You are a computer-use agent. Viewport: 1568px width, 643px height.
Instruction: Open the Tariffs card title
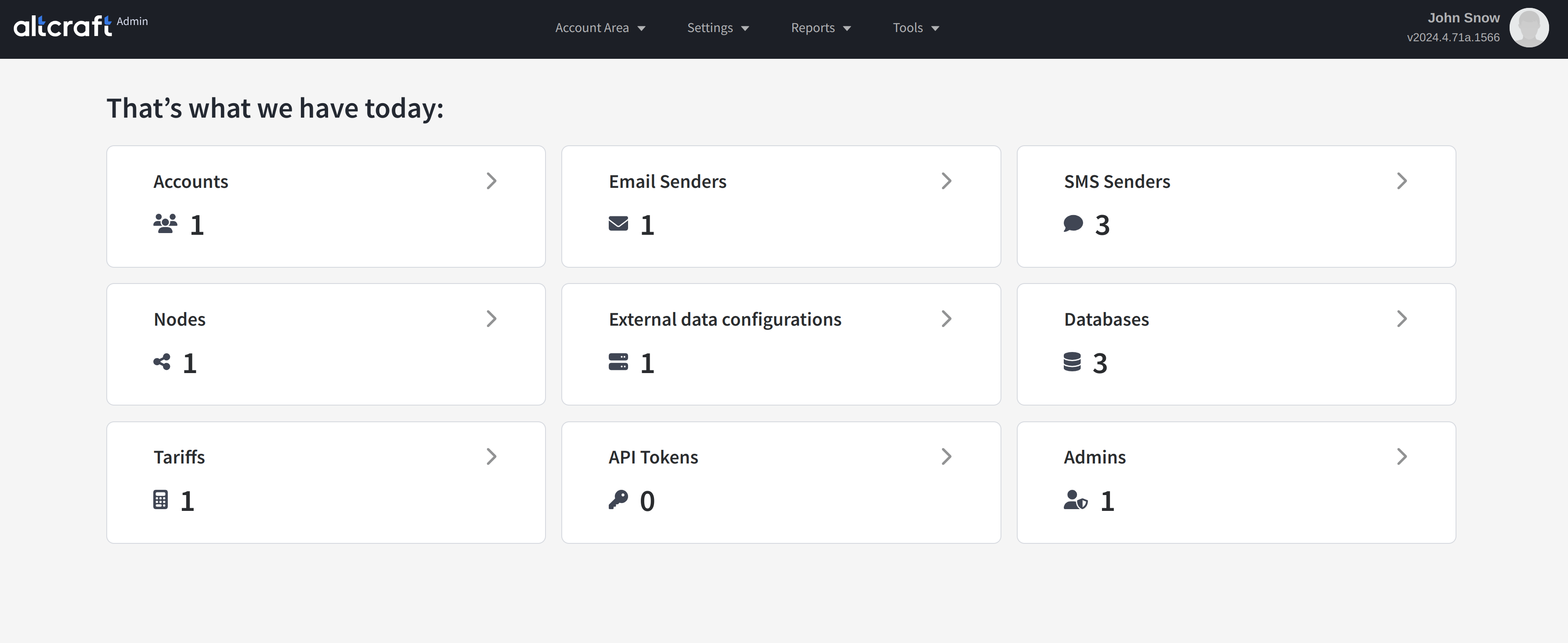point(179,457)
